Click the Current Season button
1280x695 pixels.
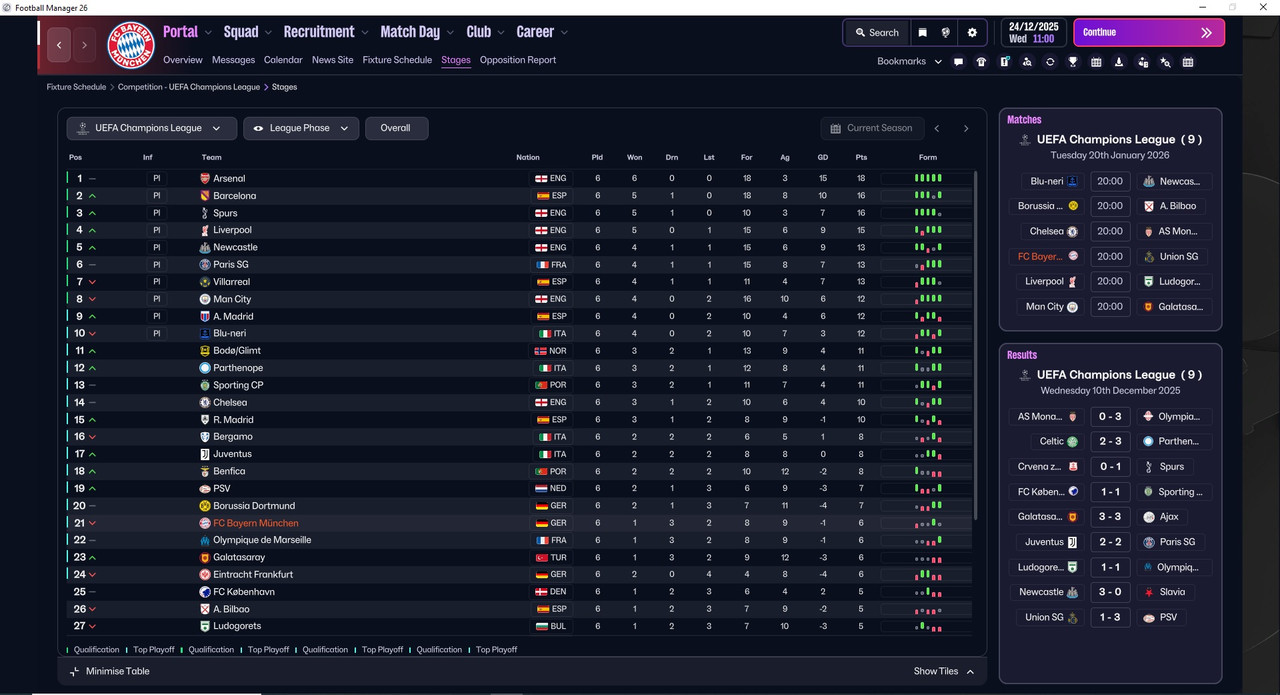(870, 128)
